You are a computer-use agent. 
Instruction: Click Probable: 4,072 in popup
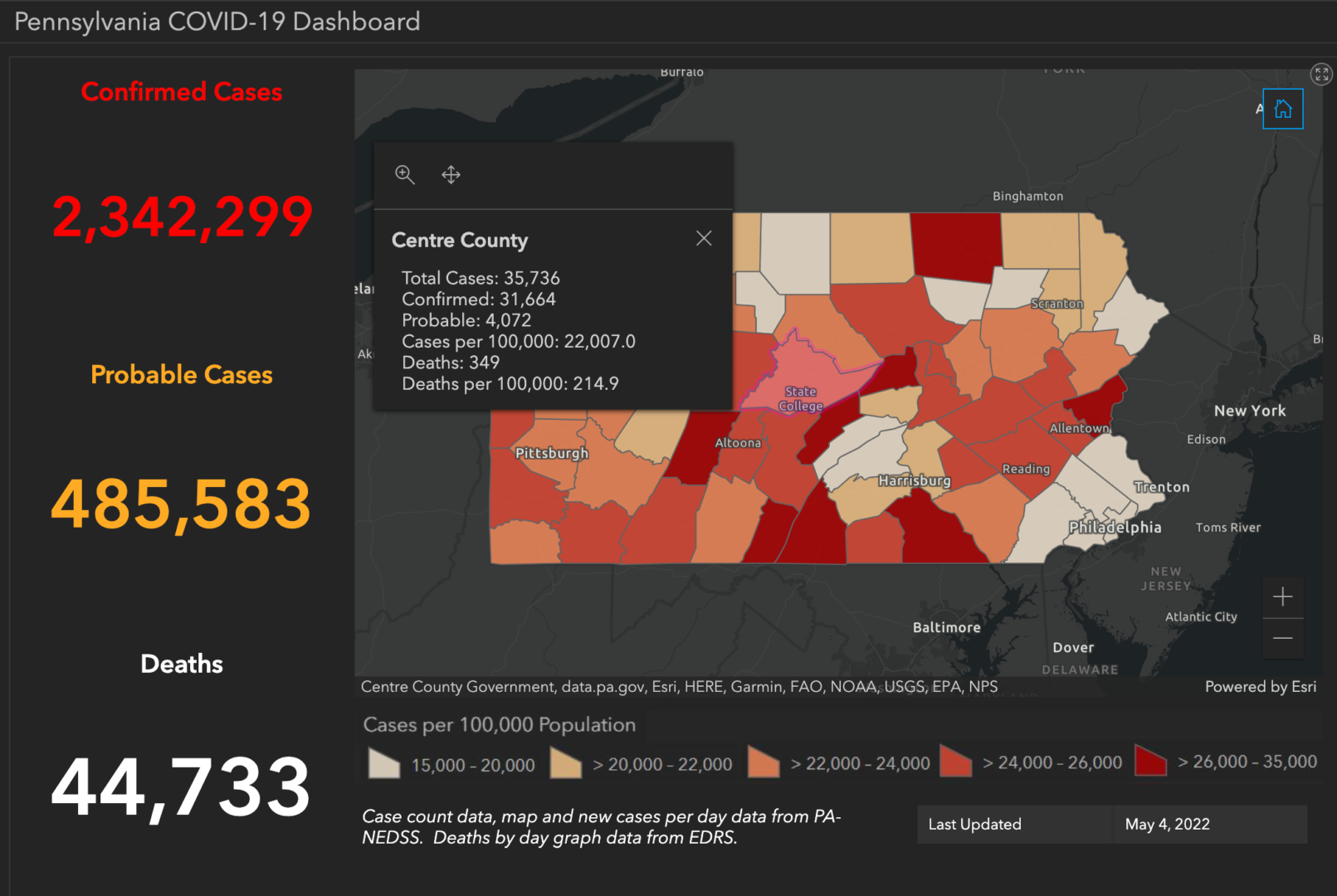[466, 320]
